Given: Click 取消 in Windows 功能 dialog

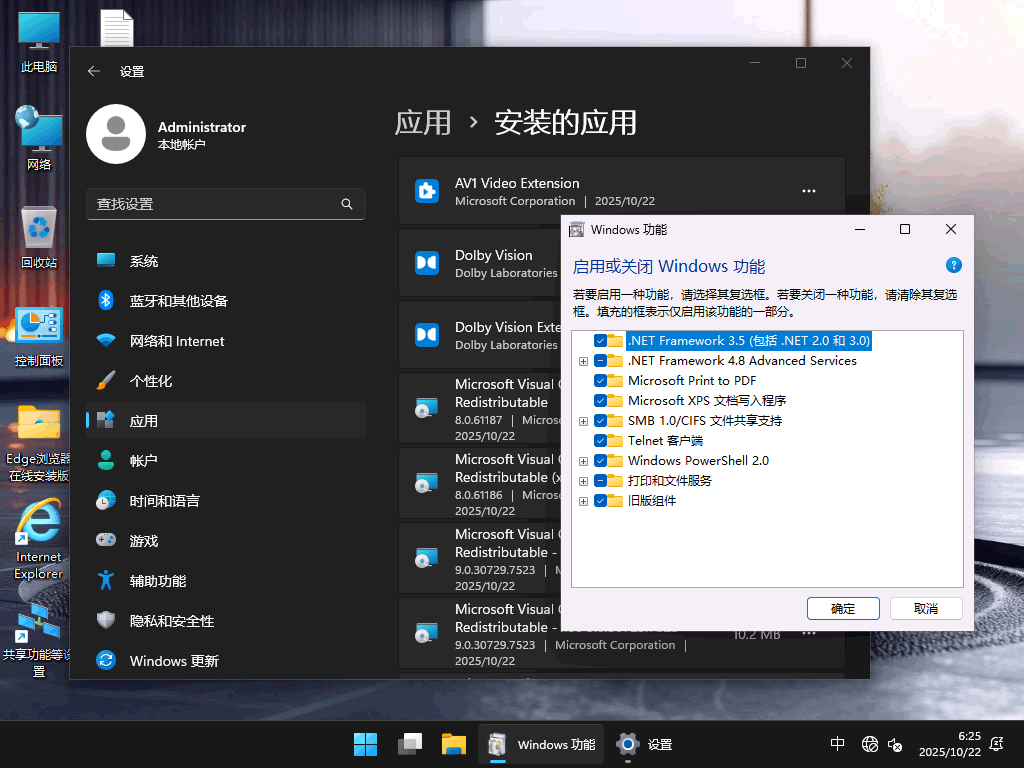Looking at the screenshot, I should point(926,609).
